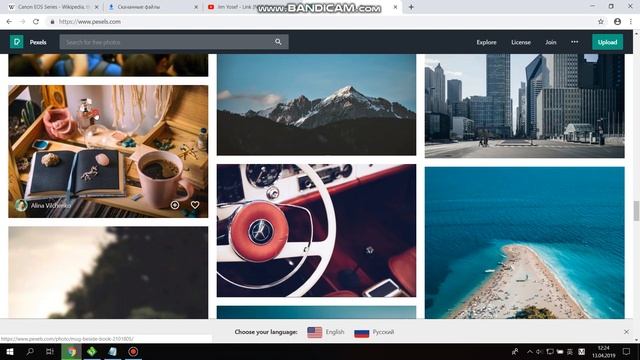Viewport: 640px width, 360px height.
Task: Click the Pexels logo icon
Action: (x=17, y=42)
